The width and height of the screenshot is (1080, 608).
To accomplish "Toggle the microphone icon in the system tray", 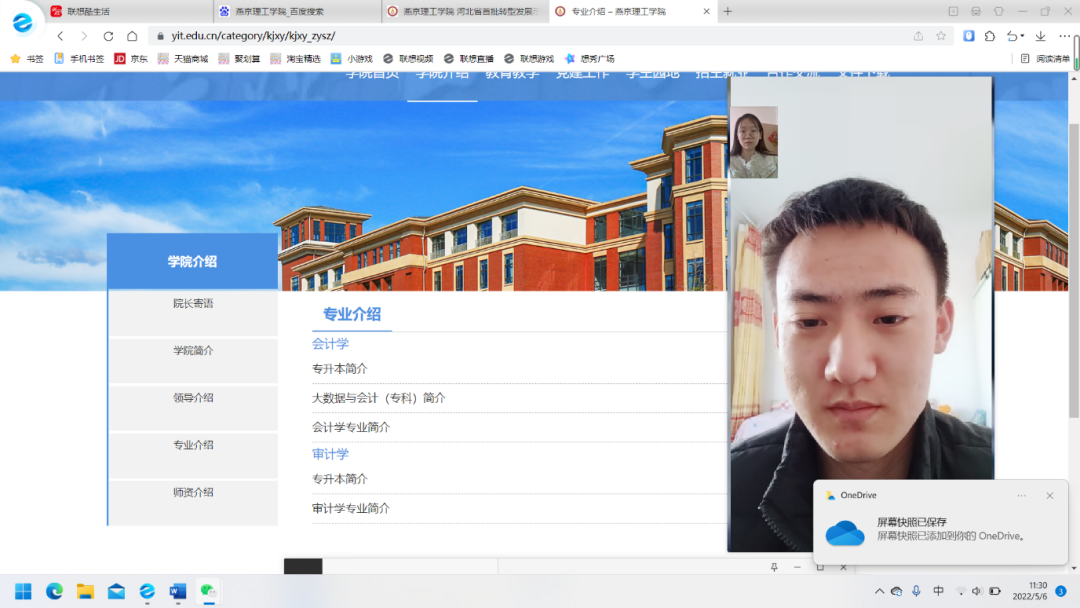I will (x=916, y=591).
